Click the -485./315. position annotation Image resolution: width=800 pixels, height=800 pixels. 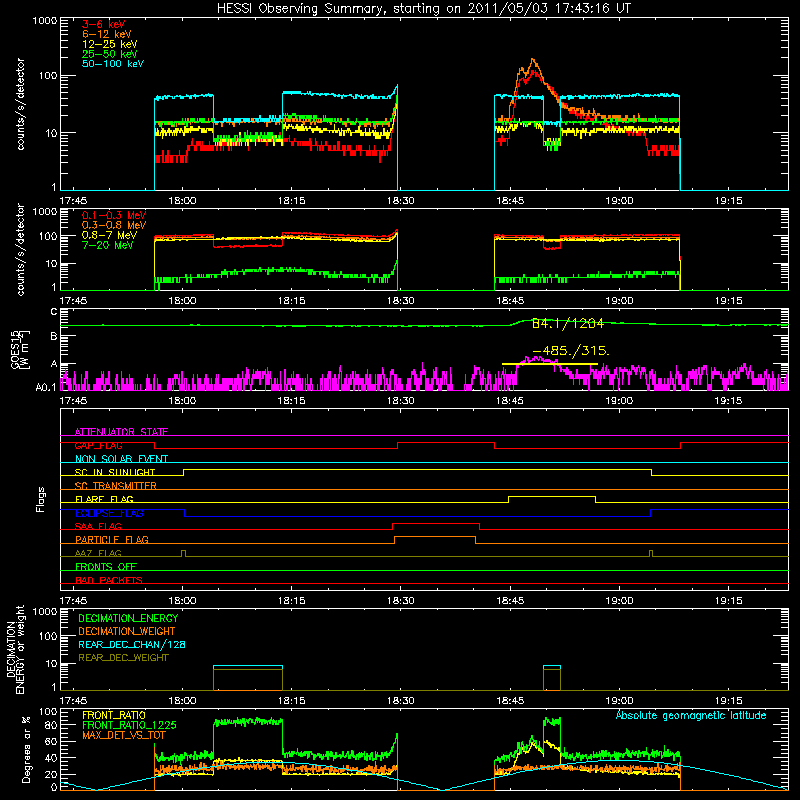tap(570, 351)
